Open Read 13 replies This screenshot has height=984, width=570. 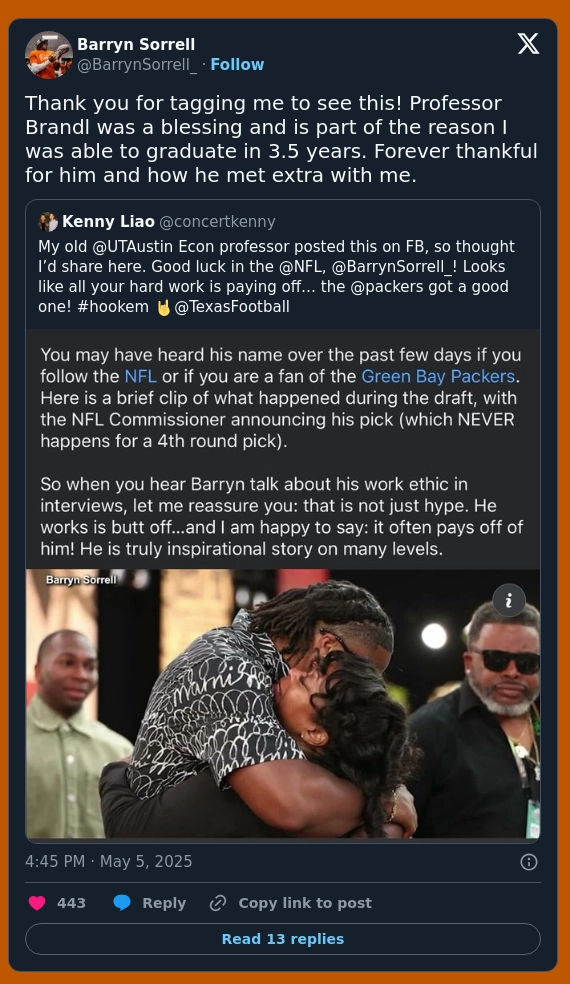point(282,939)
